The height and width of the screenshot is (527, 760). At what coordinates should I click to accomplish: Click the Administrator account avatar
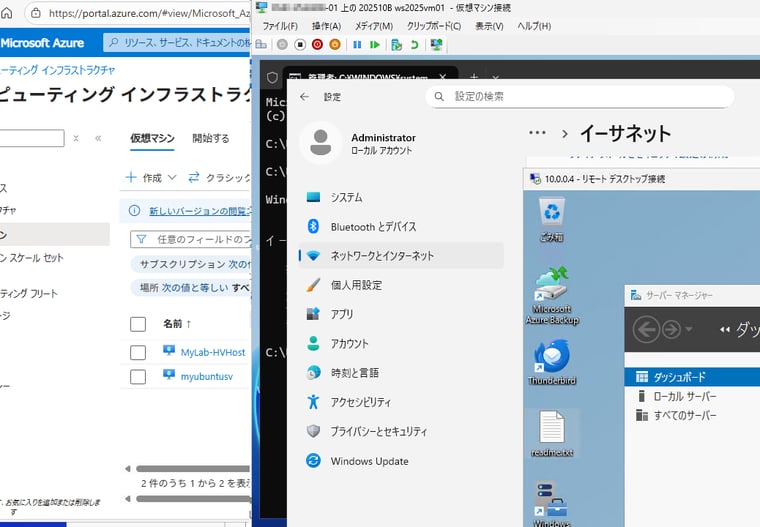[x=320, y=143]
